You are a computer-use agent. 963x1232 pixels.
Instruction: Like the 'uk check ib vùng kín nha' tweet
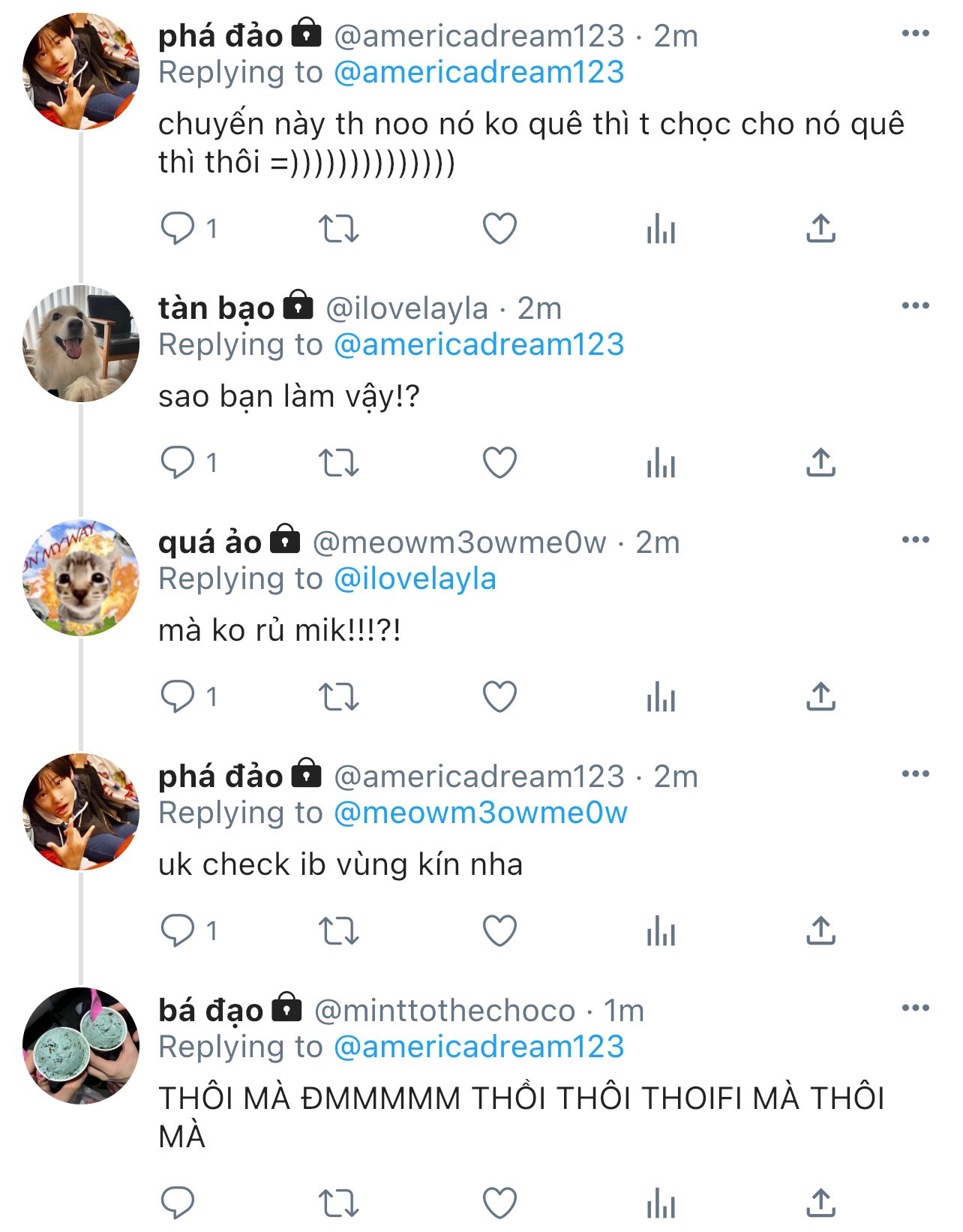pyautogui.click(x=499, y=931)
